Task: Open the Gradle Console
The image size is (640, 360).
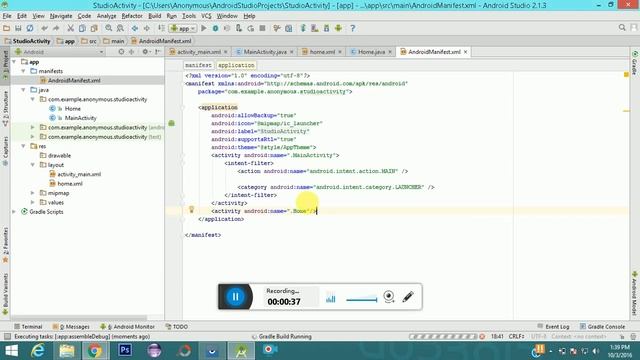Action: click(x=602, y=327)
